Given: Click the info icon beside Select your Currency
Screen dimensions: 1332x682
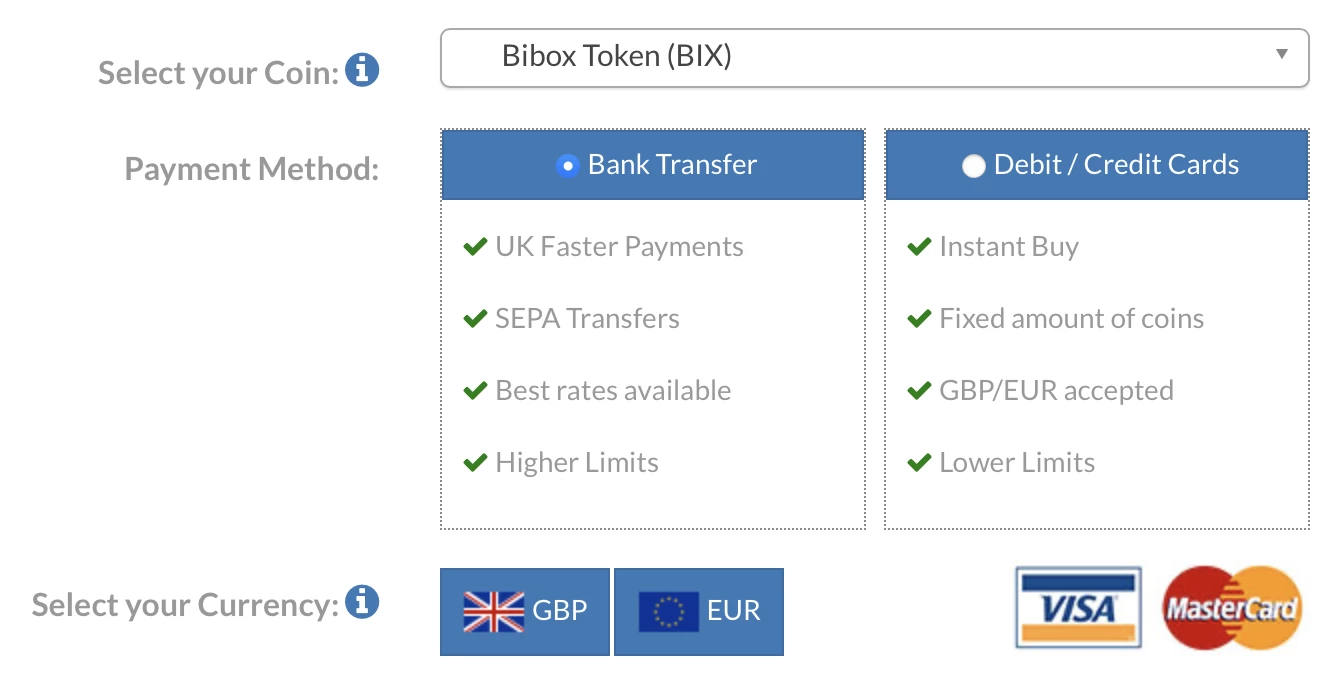Looking at the screenshot, I should (362, 602).
